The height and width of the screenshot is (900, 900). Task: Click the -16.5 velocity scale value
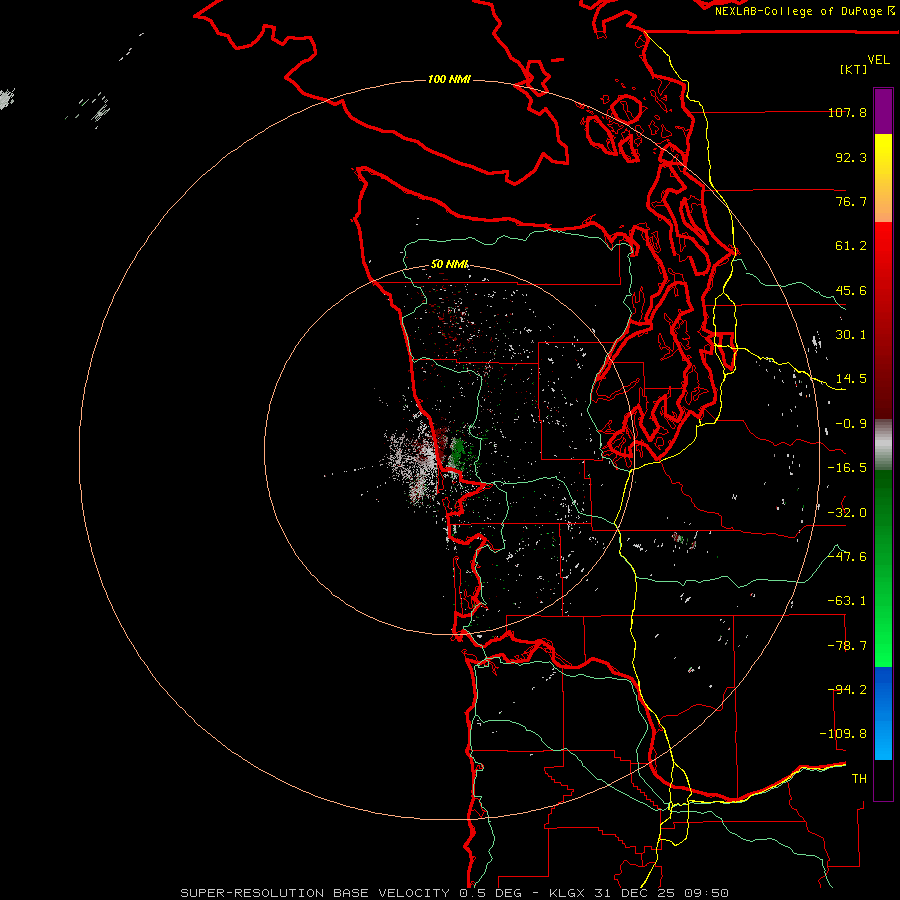click(847, 468)
